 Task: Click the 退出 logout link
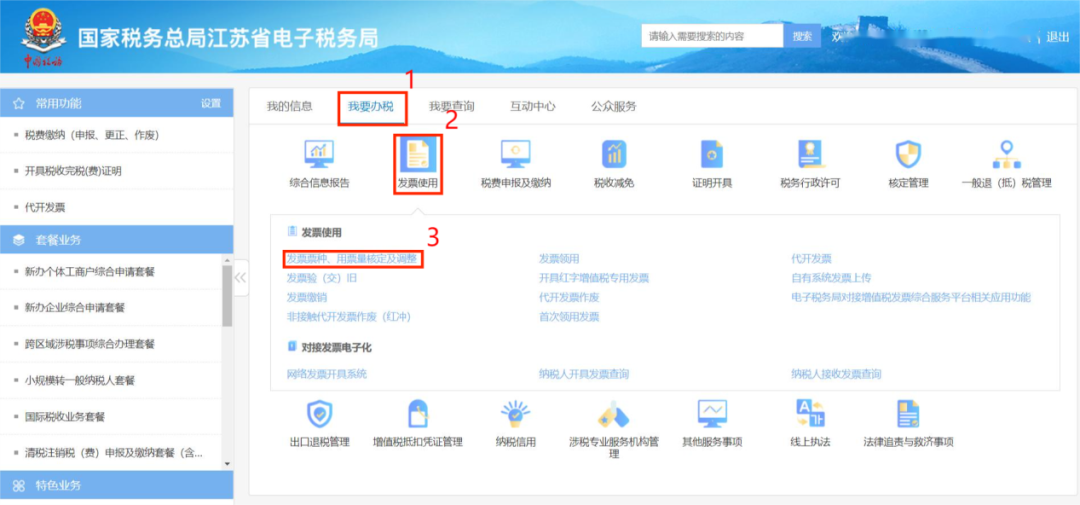point(1057,37)
